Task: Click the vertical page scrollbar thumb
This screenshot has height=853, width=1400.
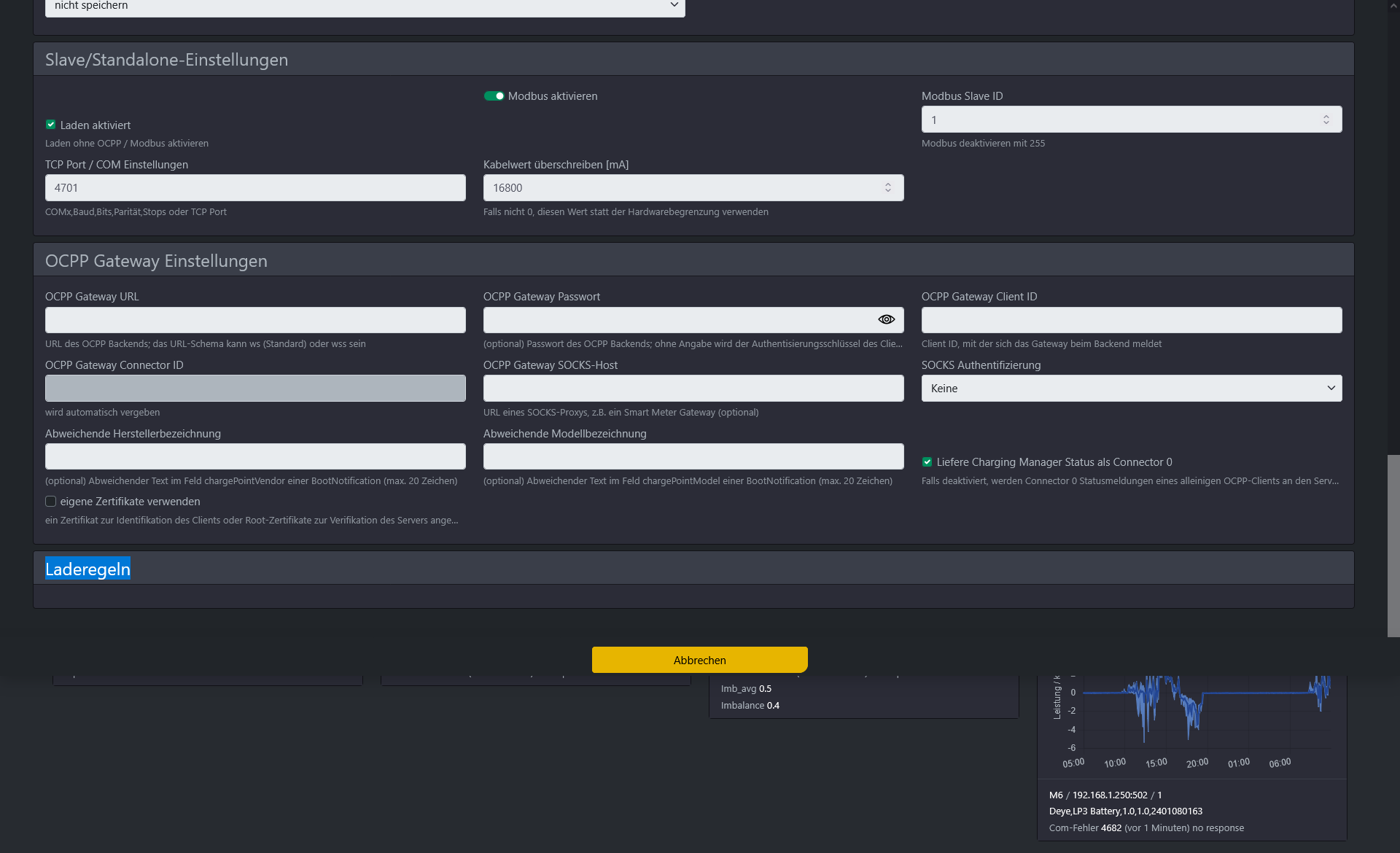Action: click(1393, 545)
